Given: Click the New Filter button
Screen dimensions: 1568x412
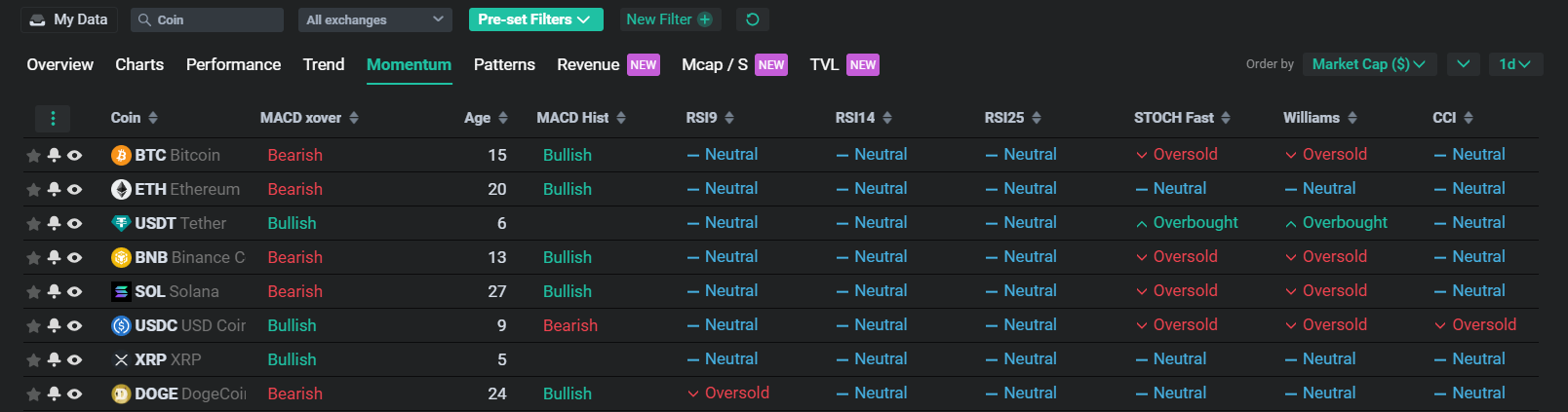Looking at the screenshot, I should pyautogui.click(x=670, y=19).
